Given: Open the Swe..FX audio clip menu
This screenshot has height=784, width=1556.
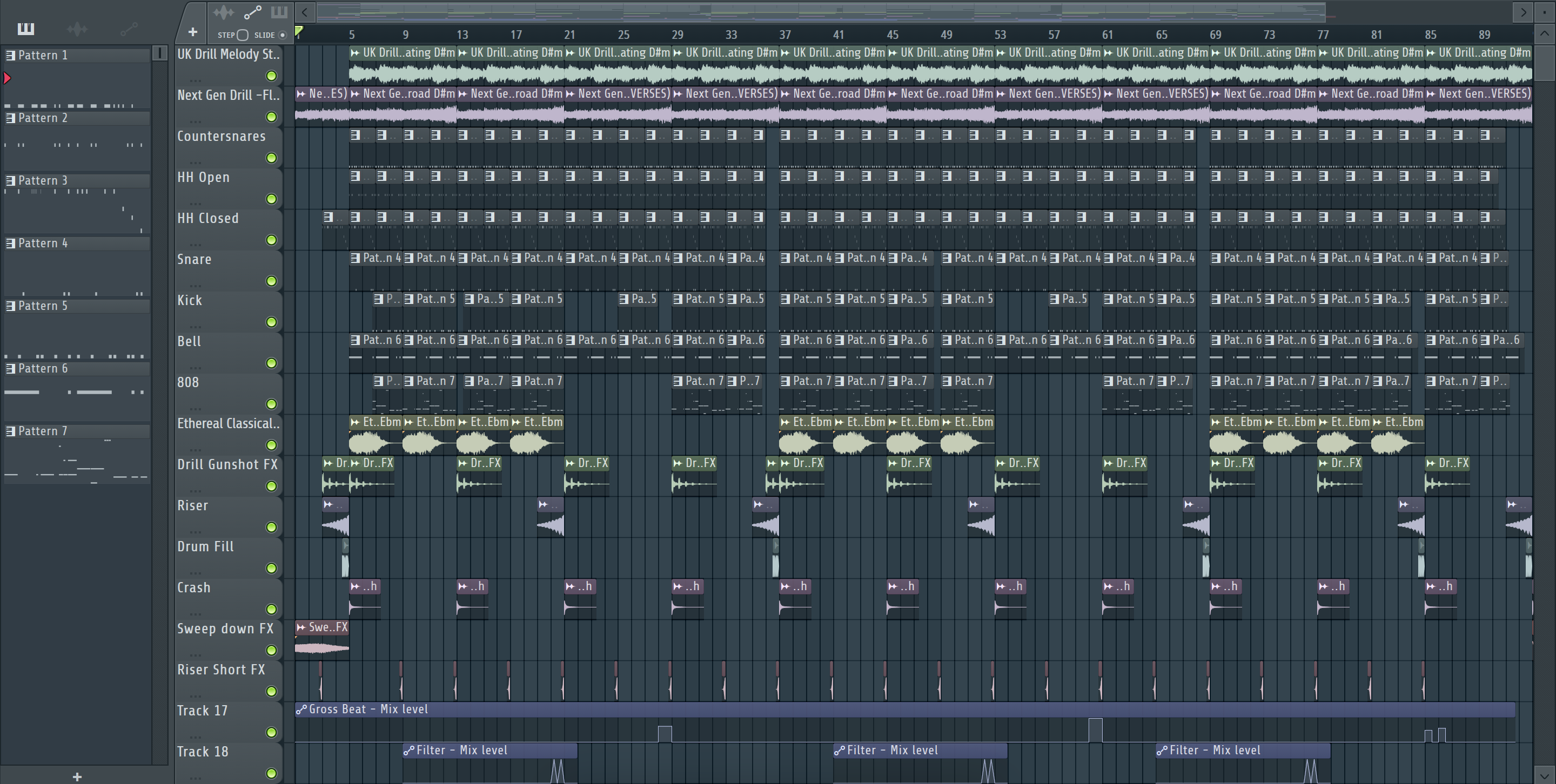Looking at the screenshot, I should click(x=301, y=627).
